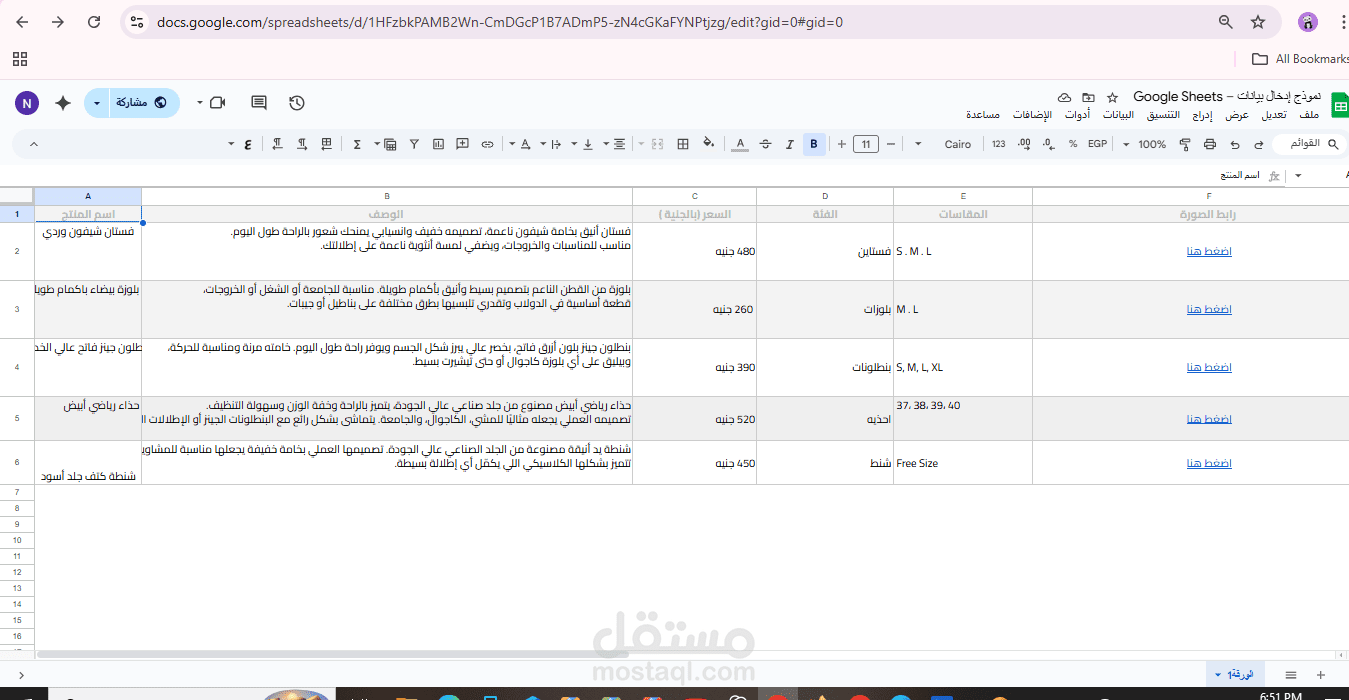This screenshot has height=700, width=1349.
Task: Open the أدوات (Tools) menu
Action: [x=1077, y=115]
